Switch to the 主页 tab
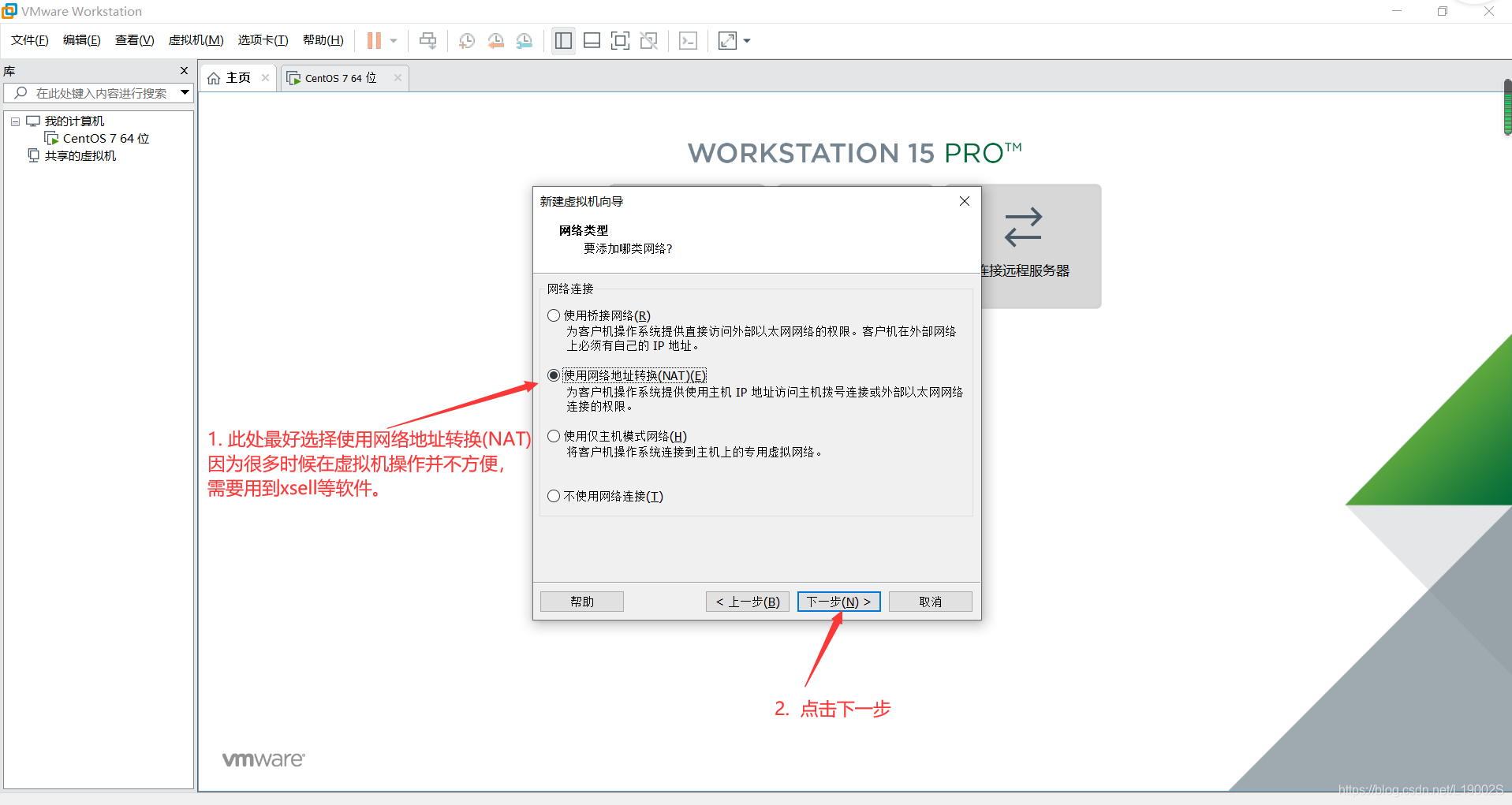Viewport: 1512px width, 805px height. pos(238,77)
